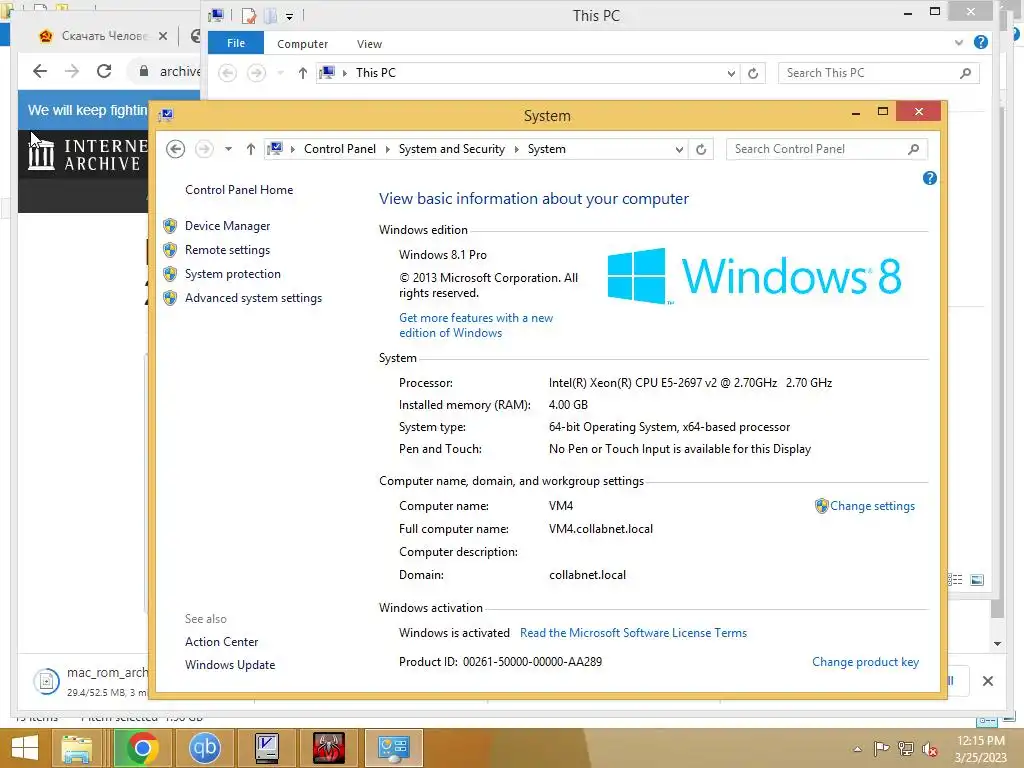Go back in the Chrome browser
Viewport: 1024px width, 768px height.
(x=40, y=71)
